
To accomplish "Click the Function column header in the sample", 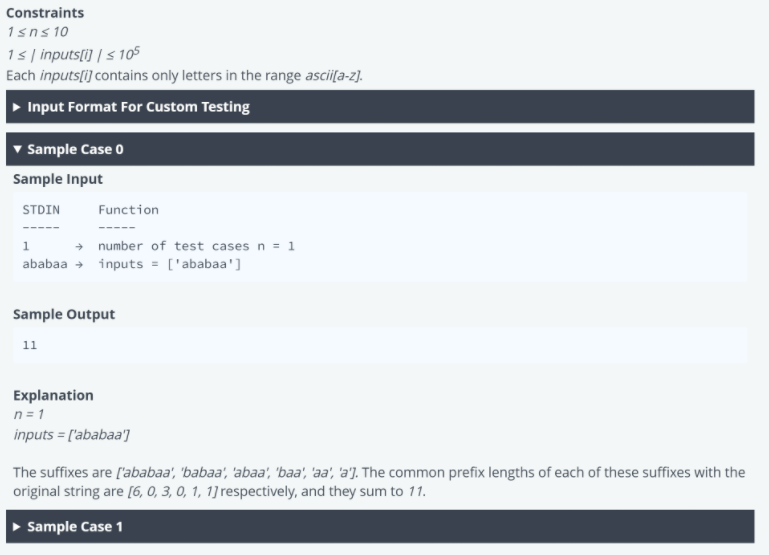I will click(x=128, y=210).
